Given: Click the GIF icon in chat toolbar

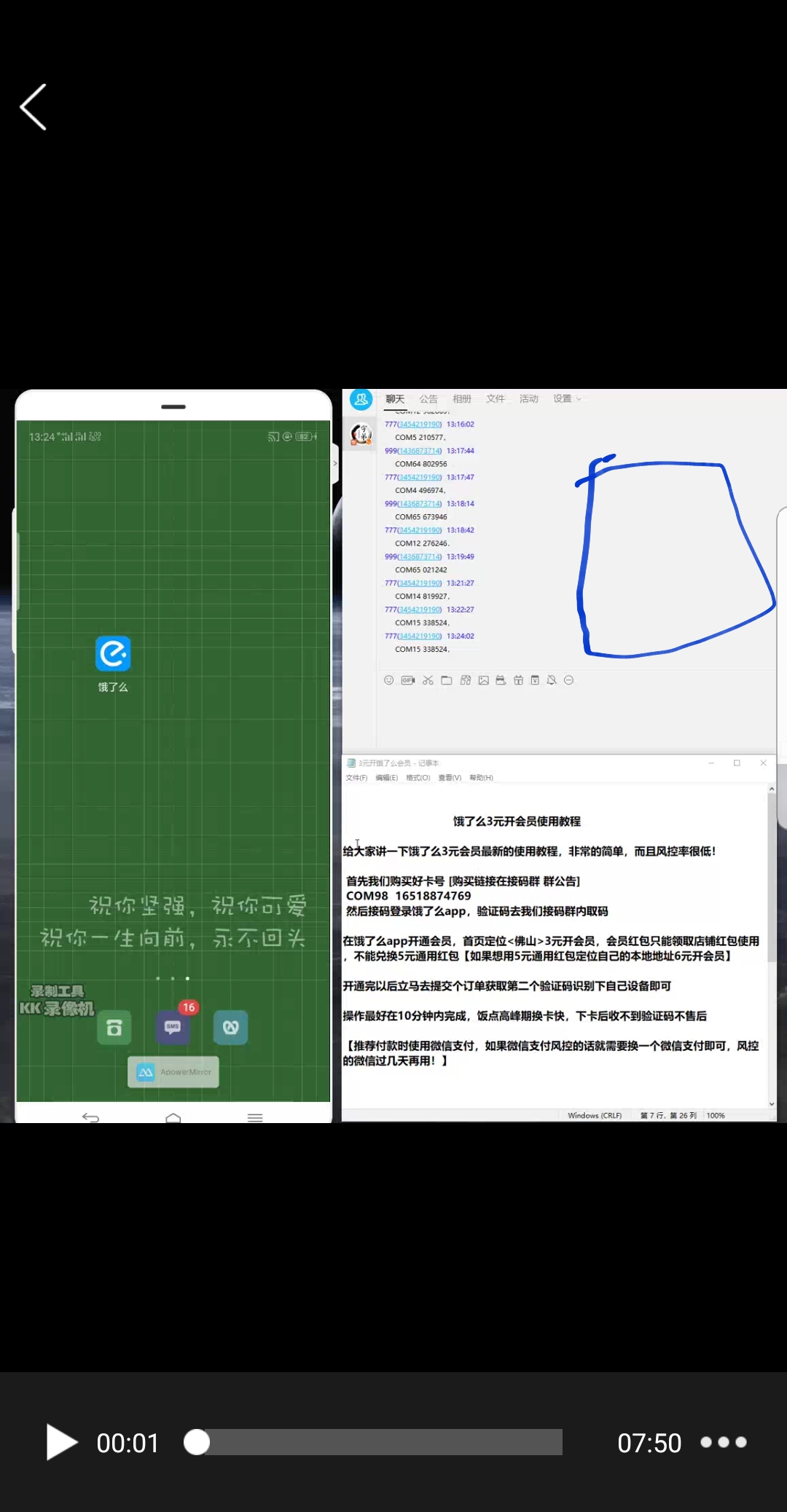Looking at the screenshot, I should point(408,680).
